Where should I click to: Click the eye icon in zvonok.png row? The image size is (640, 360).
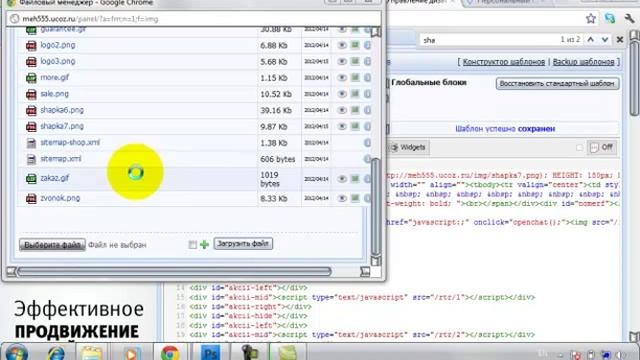click(342, 198)
